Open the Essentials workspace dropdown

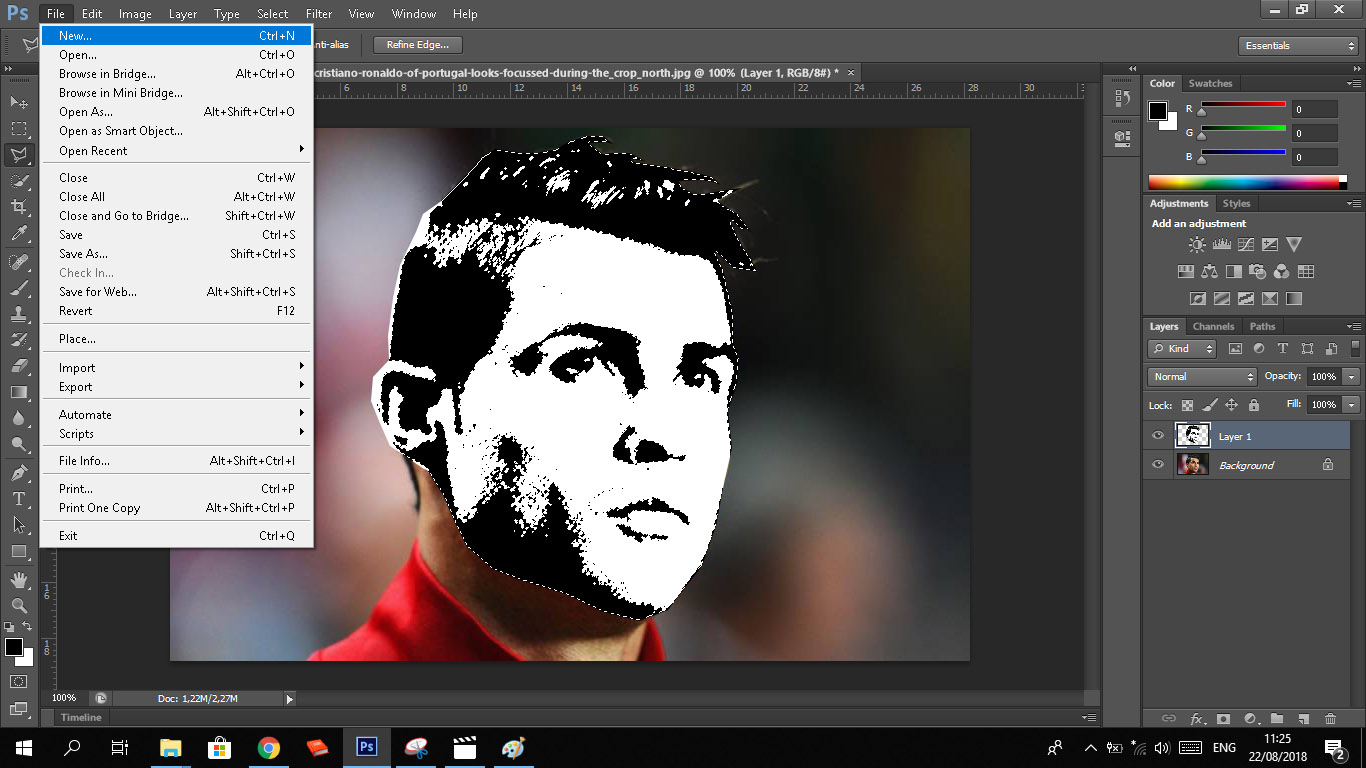pyautogui.click(x=1298, y=46)
